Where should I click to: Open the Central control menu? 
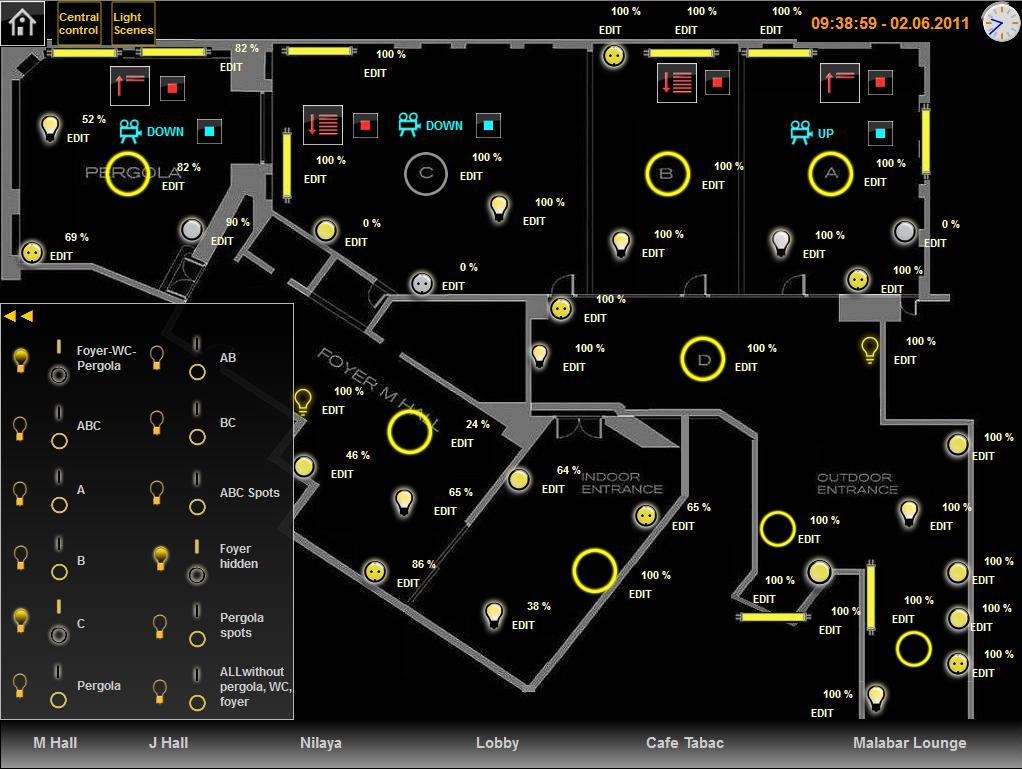78,23
